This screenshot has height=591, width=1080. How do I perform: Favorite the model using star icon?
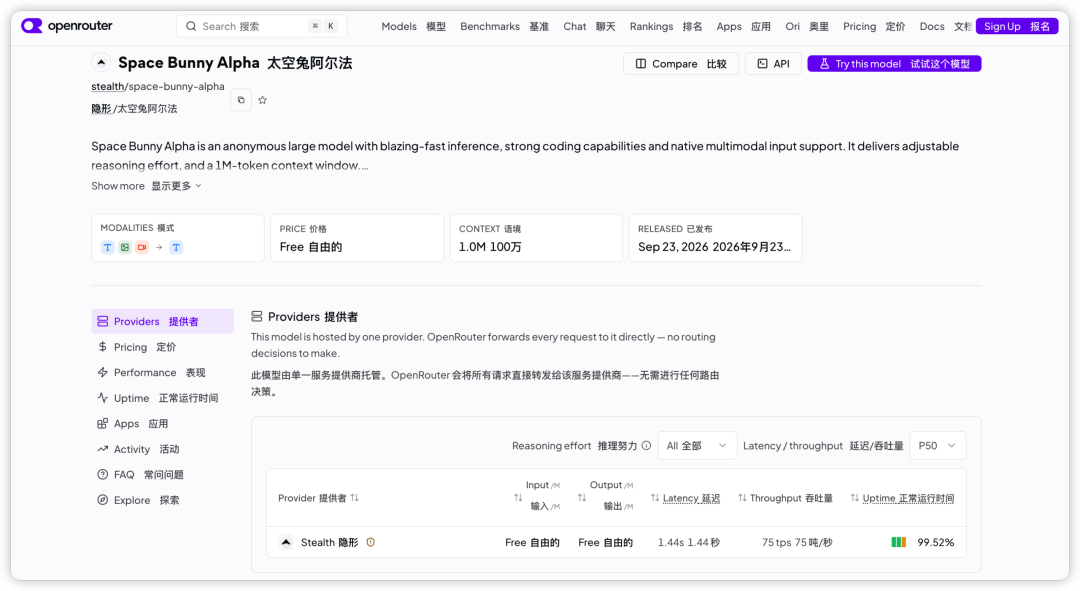pyautogui.click(x=262, y=100)
